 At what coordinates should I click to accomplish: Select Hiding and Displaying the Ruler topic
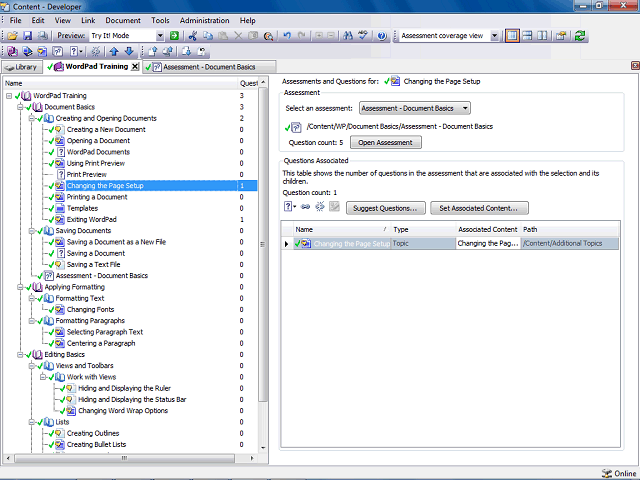[x=124, y=389]
